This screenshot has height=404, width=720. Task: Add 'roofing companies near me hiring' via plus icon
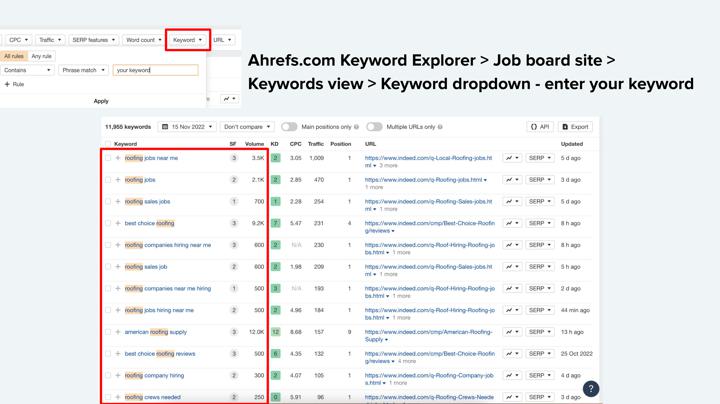tap(118, 288)
